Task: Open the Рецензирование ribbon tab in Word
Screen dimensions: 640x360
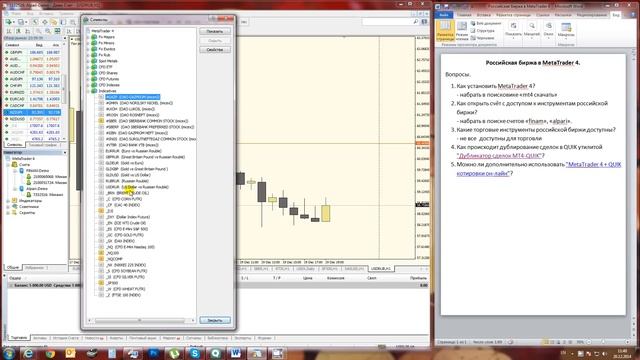Action: [592, 15]
